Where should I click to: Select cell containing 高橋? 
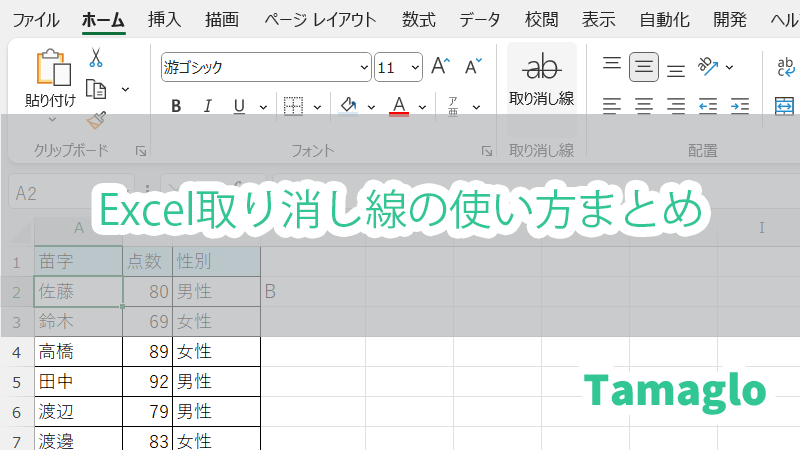(78, 351)
